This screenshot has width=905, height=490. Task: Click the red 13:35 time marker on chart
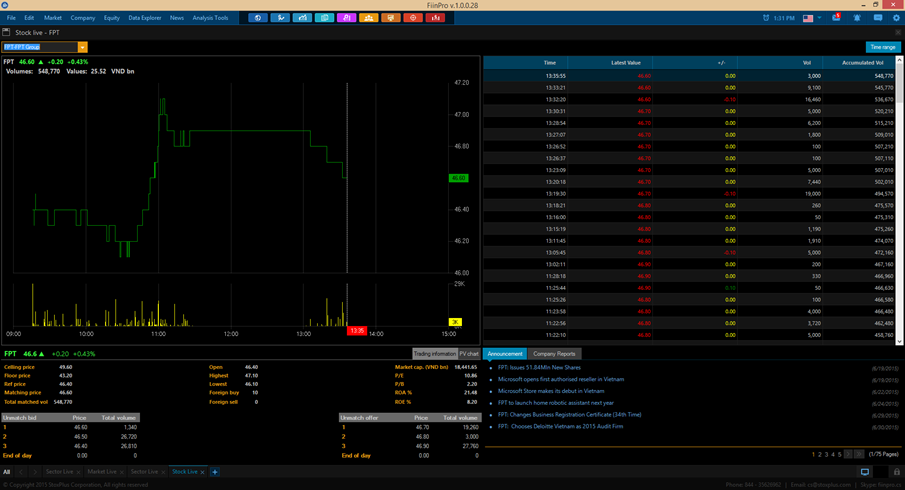pos(357,331)
